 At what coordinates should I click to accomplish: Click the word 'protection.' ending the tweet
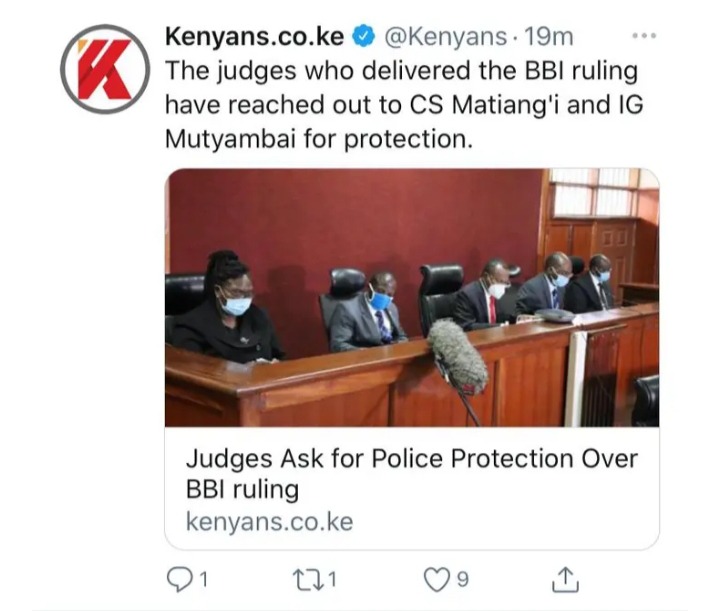click(409, 139)
